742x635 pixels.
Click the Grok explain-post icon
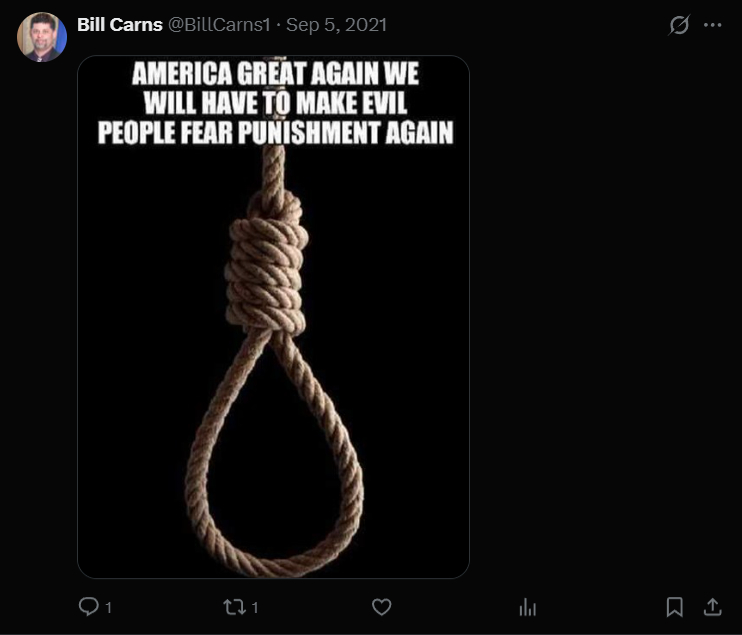coord(679,25)
